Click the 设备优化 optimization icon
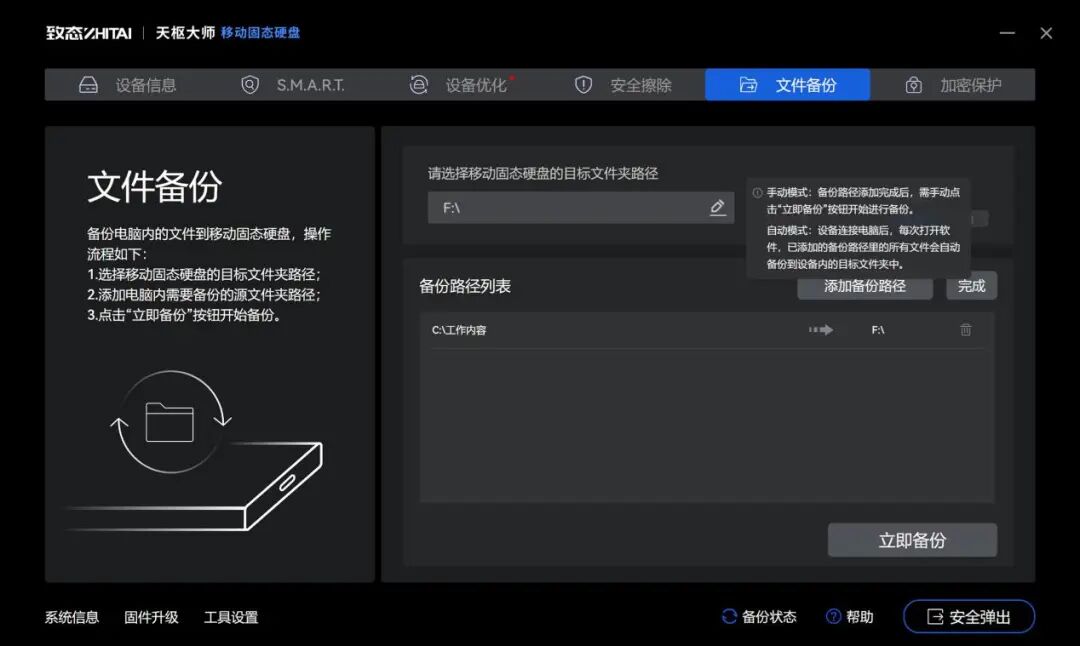 coord(420,85)
